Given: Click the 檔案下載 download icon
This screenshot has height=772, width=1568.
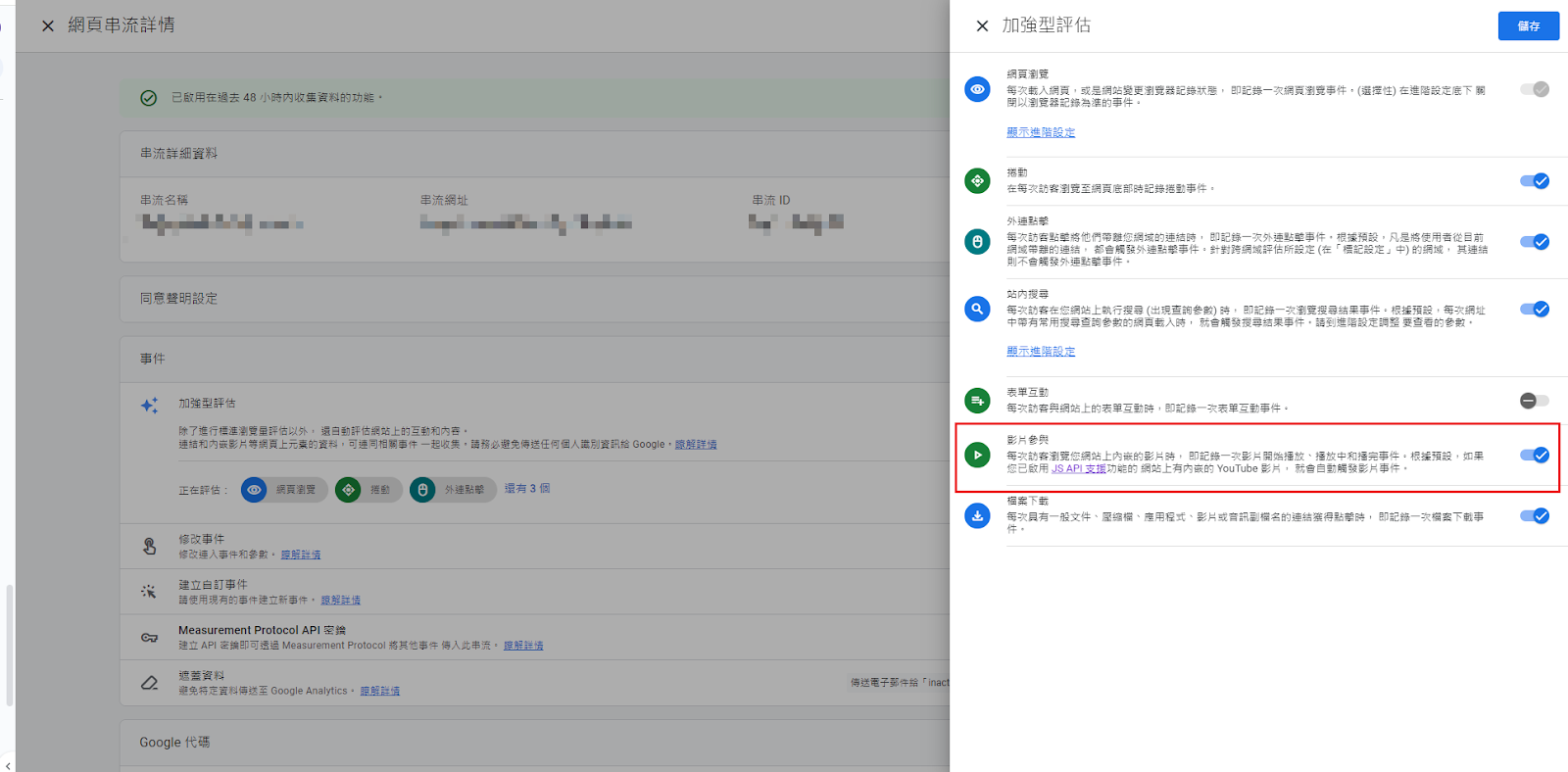Looking at the screenshot, I should pos(977,515).
